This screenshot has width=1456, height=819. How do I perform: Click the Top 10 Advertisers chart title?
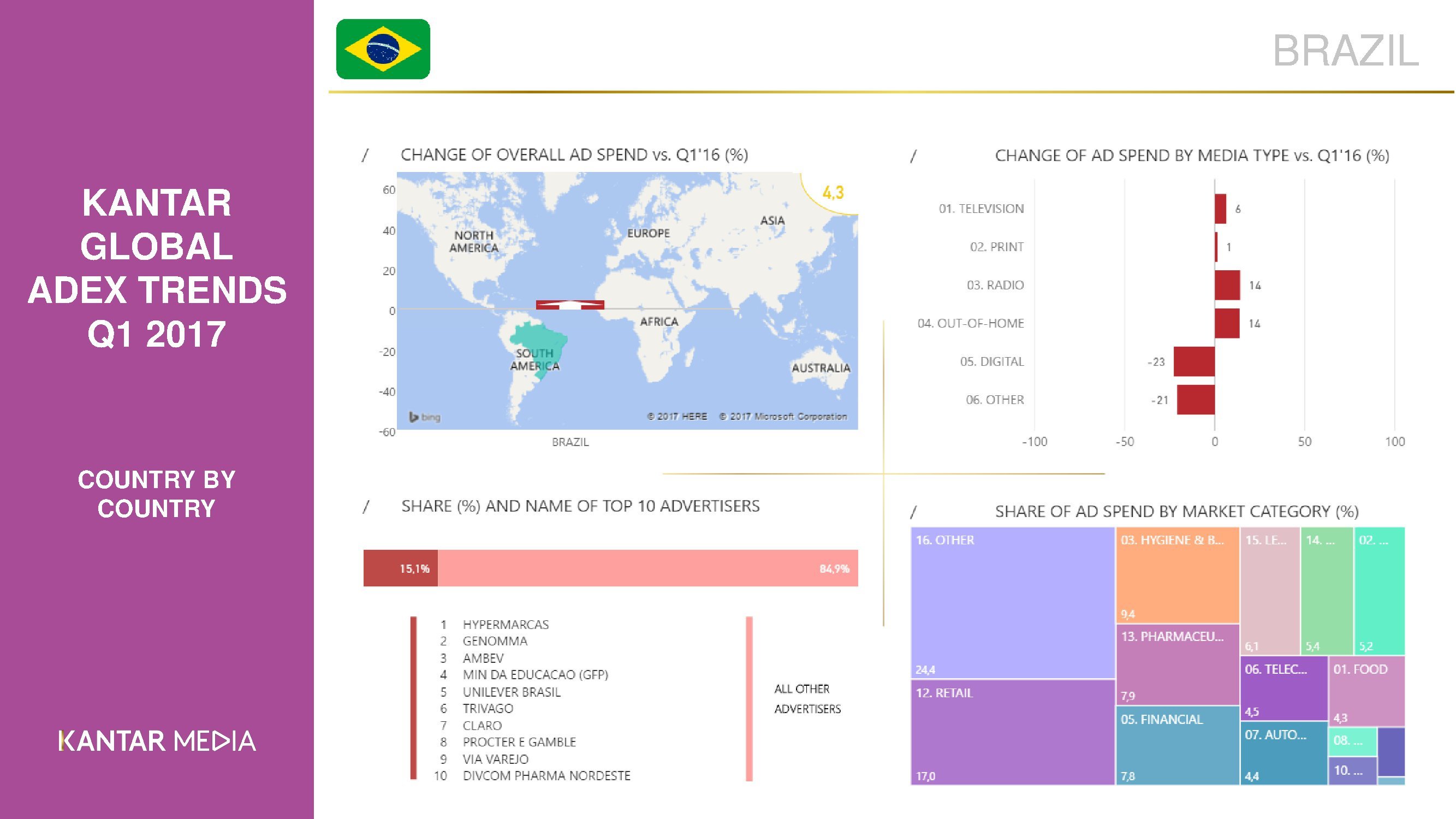(x=580, y=506)
